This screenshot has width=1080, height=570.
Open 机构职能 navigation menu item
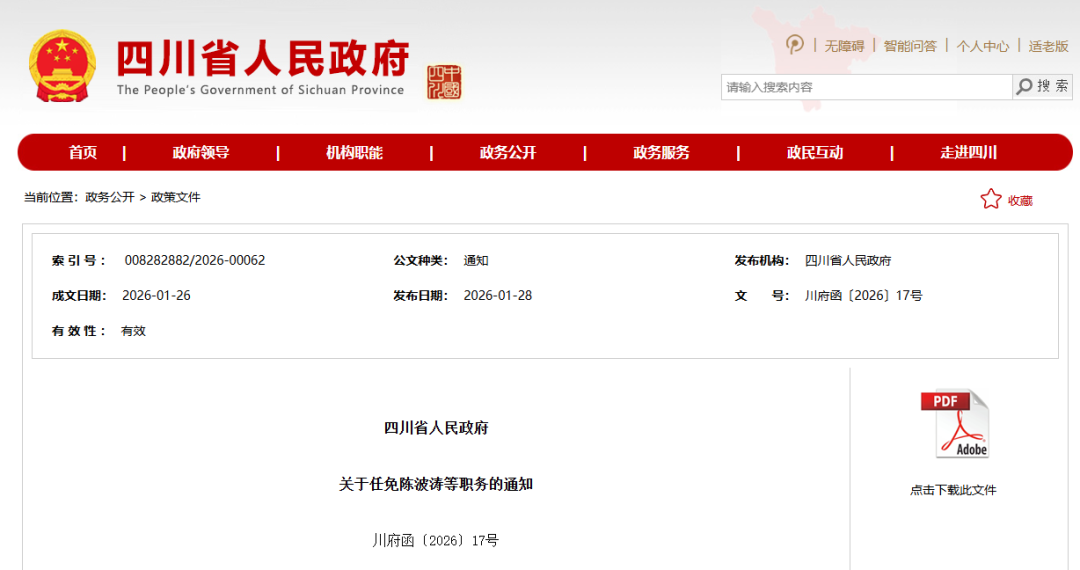point(354,153)
